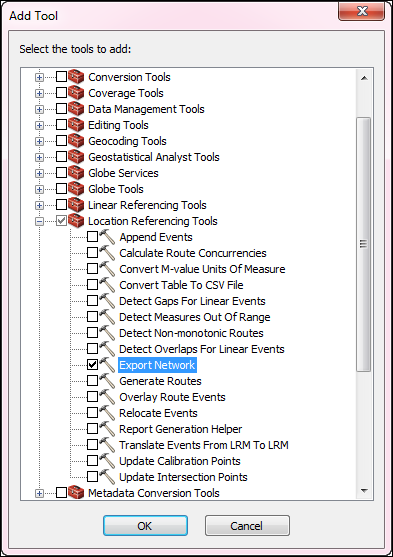Viewport: 393px width, 557px height.
Task: Click the hammer icon for Export Network
Action: click(107, 364)
